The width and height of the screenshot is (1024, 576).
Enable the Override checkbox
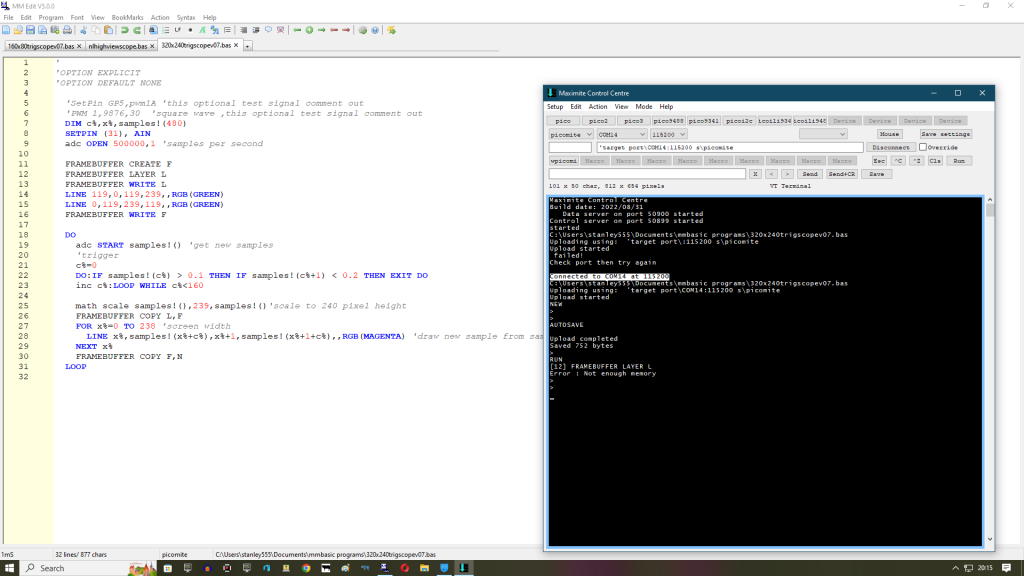tap(923, 147)
